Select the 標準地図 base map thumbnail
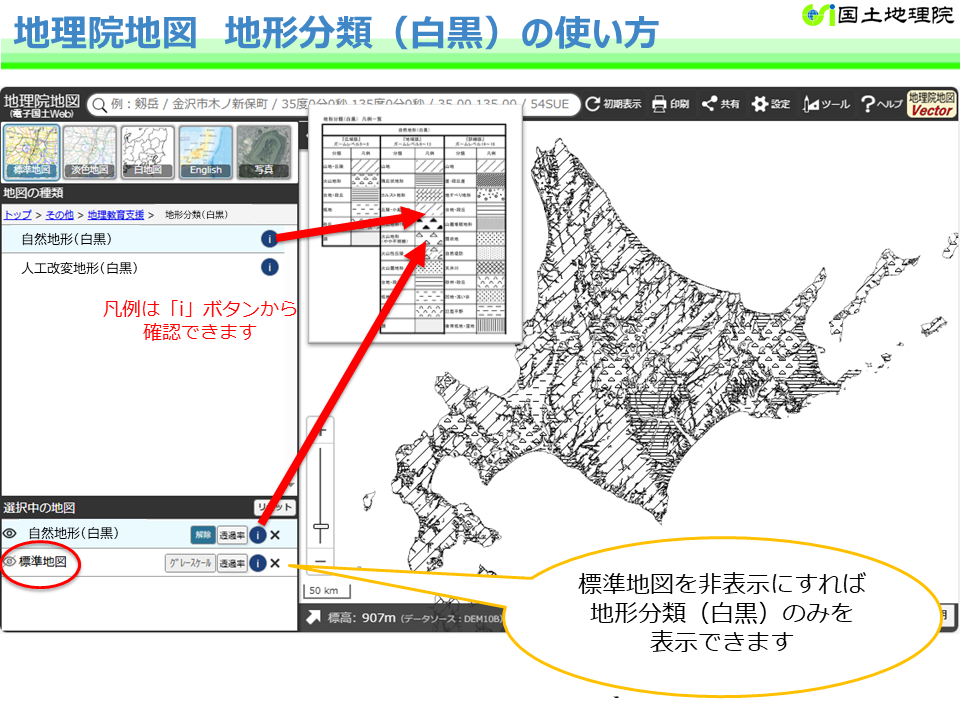This screenshot has height=720, width=960. (32, 152)
